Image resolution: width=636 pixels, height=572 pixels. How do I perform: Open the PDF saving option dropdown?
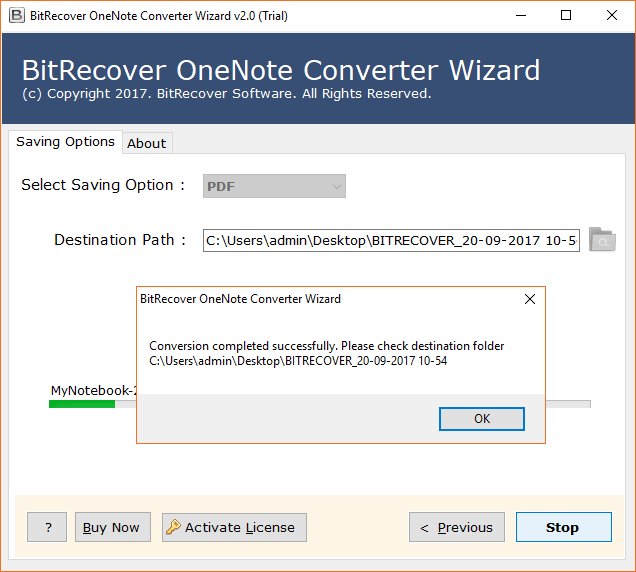[x=274, y=186]
